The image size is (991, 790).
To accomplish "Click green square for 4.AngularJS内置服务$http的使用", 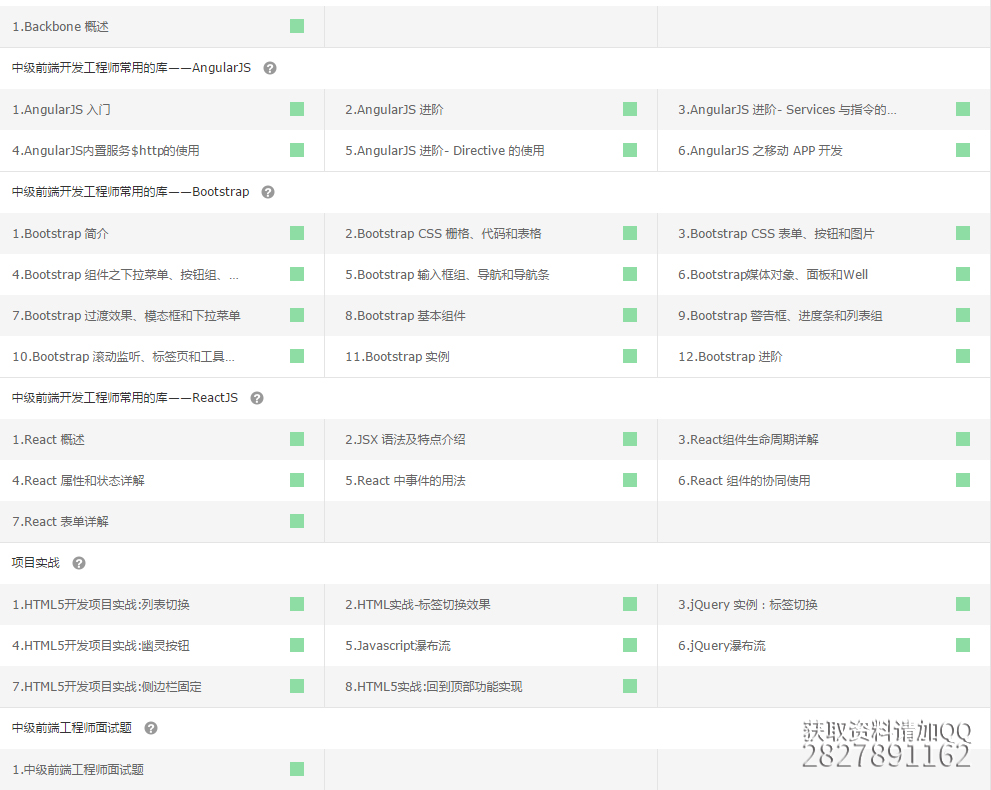I will (297, 150).
